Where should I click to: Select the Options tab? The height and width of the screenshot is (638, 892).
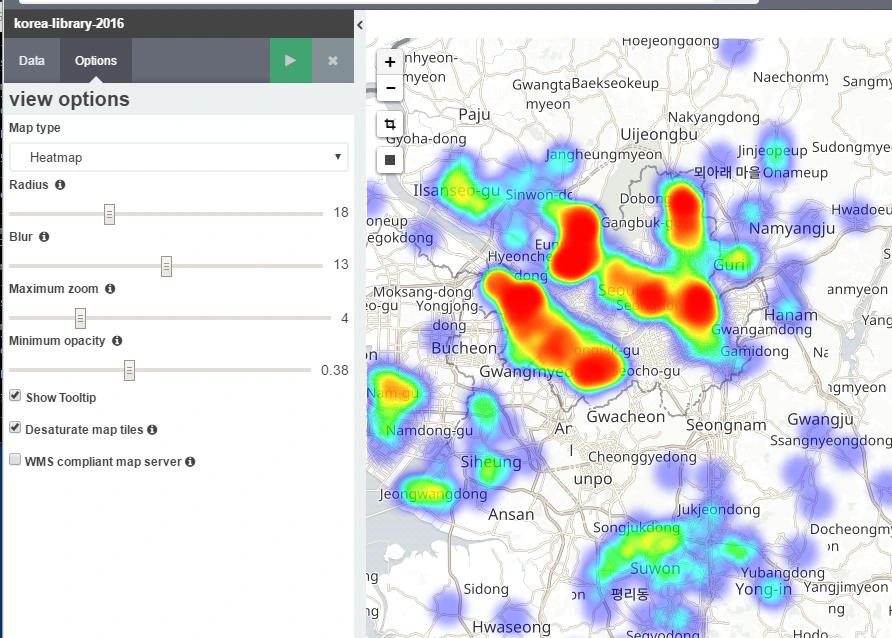click(96, 60)
